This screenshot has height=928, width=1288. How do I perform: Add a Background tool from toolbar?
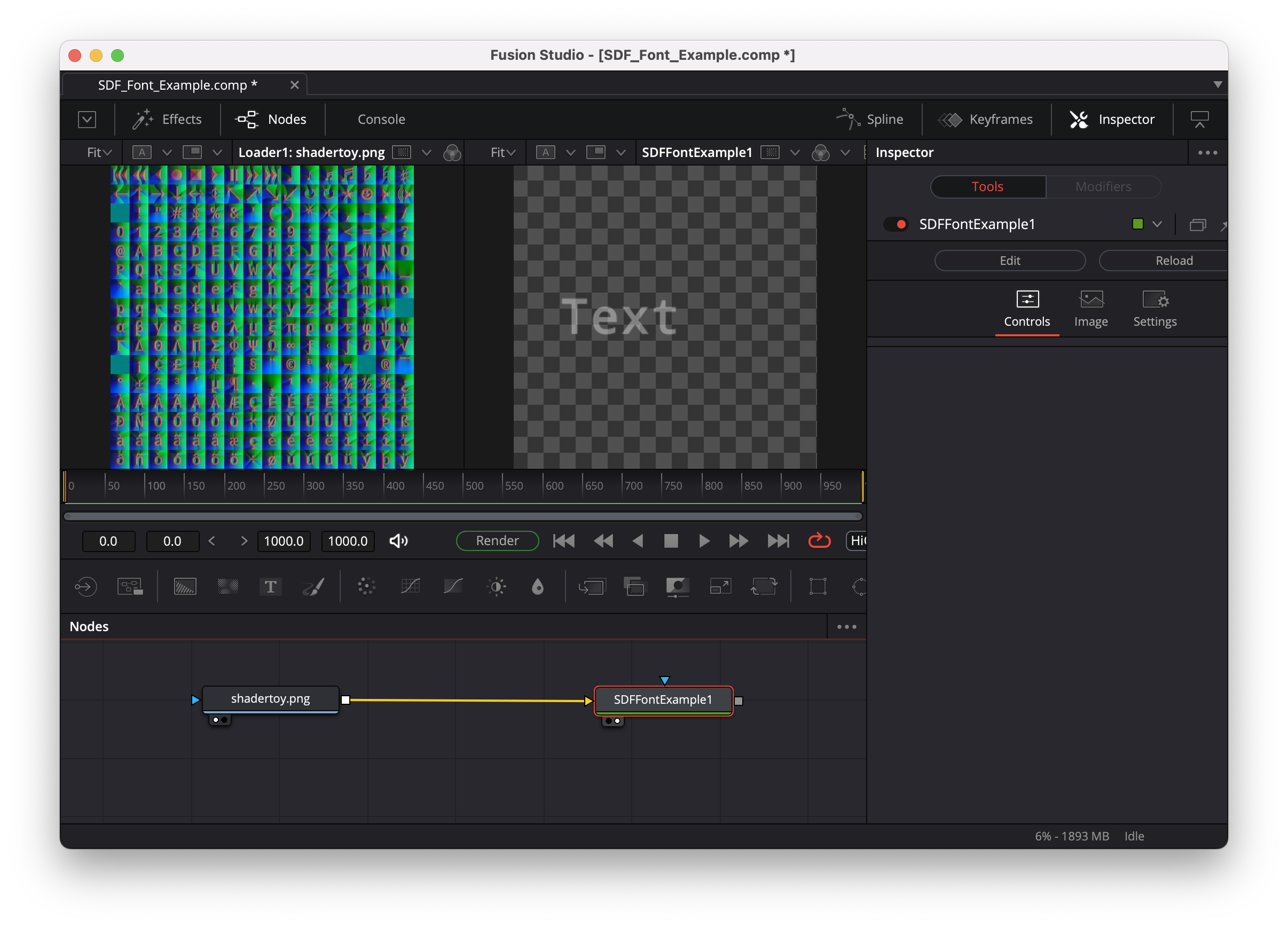[x=185, y=587]
